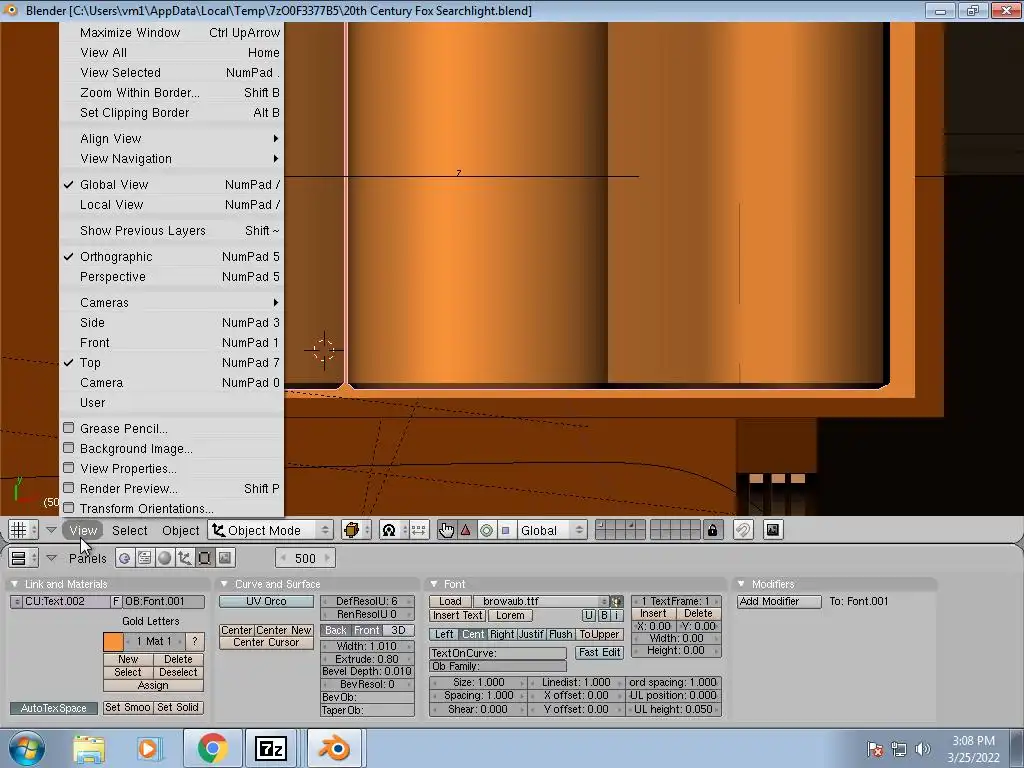Click the orange material color swatch
1024x768 pixels.
coord(113,641)
